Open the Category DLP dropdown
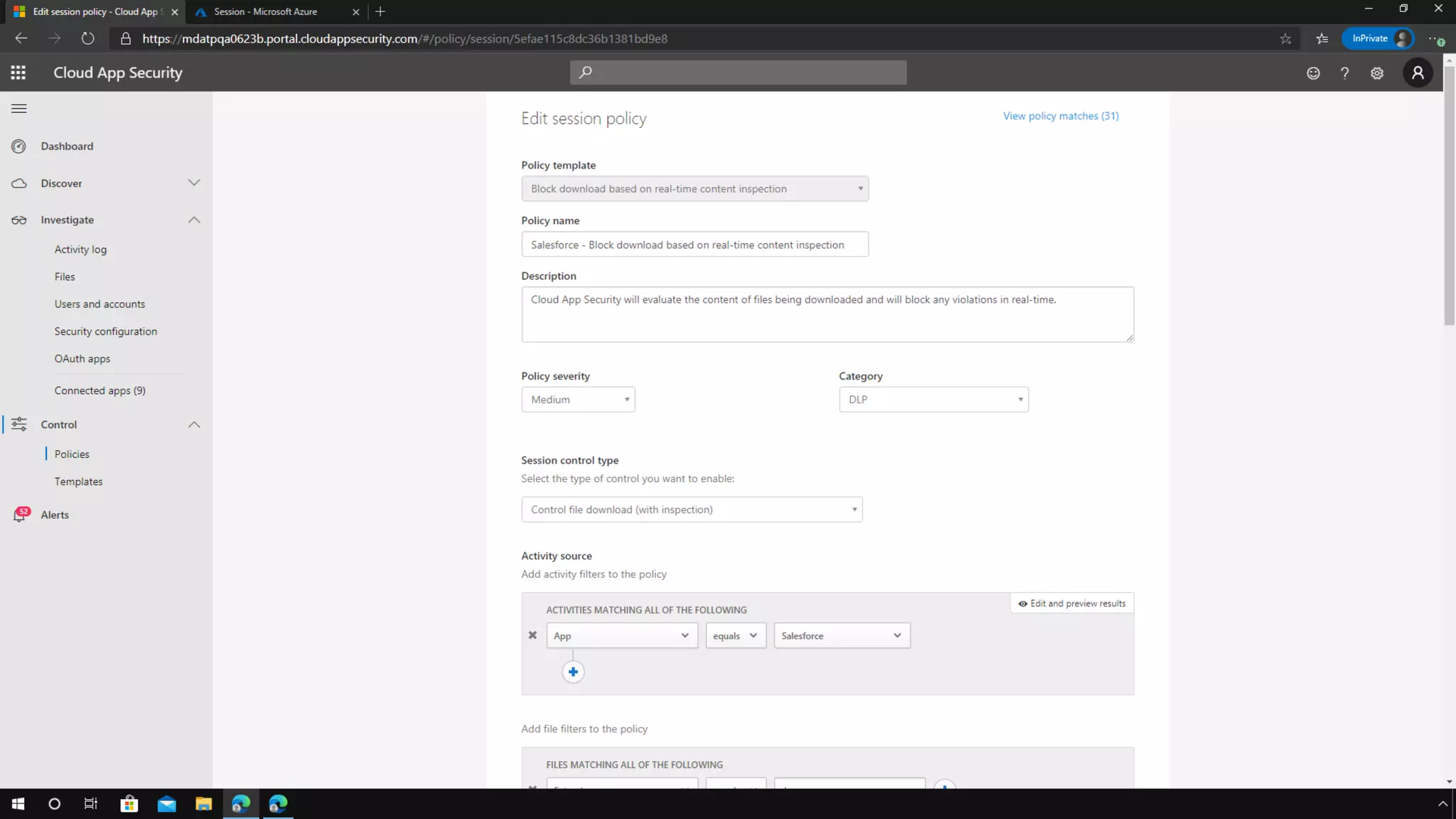Image resolution: width=1456 pixels, height=819 pixels. pyautogui.click(x=933, y=400)
